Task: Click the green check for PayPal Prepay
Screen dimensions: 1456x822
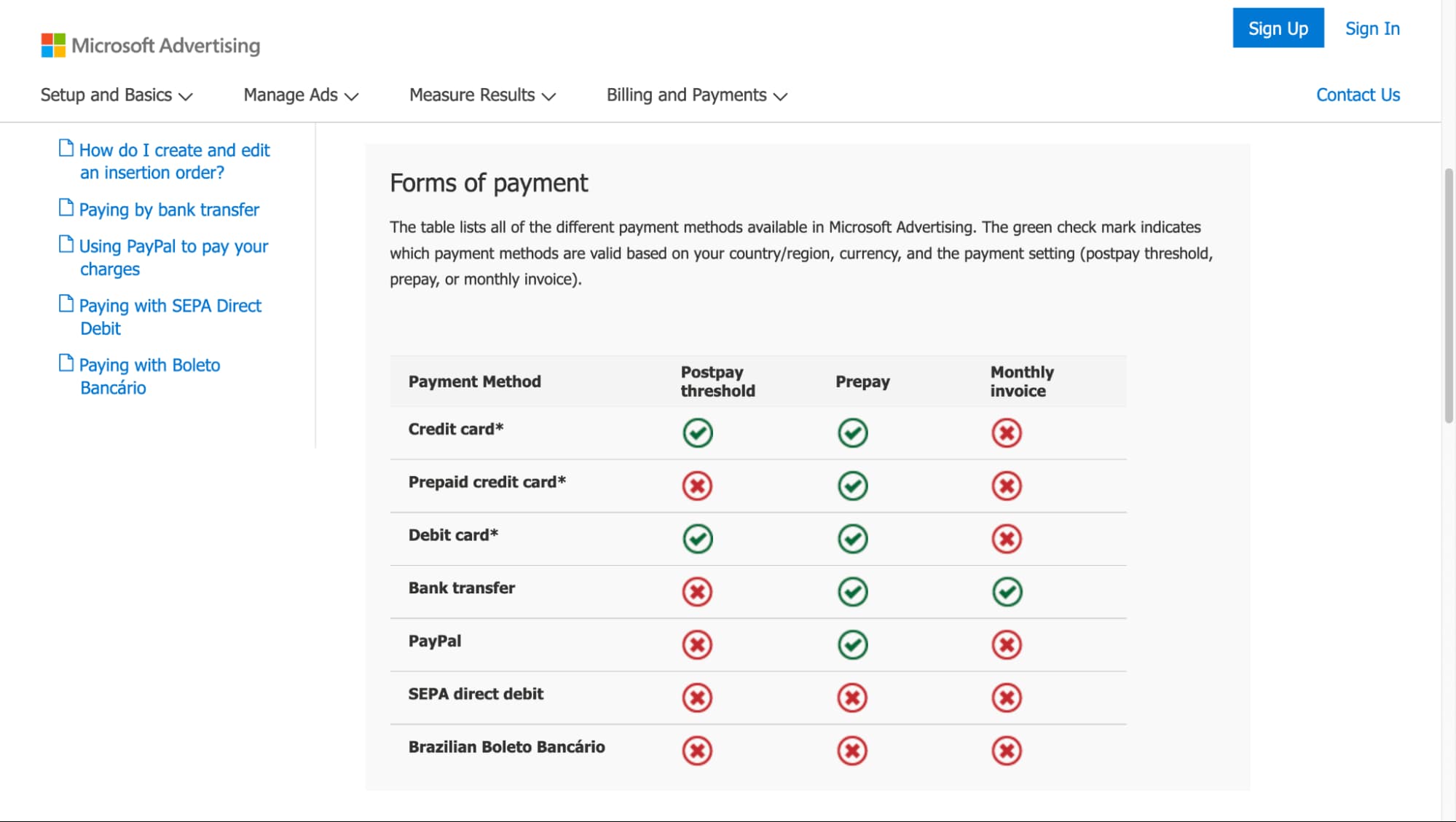Action: [x=852, y=644]
